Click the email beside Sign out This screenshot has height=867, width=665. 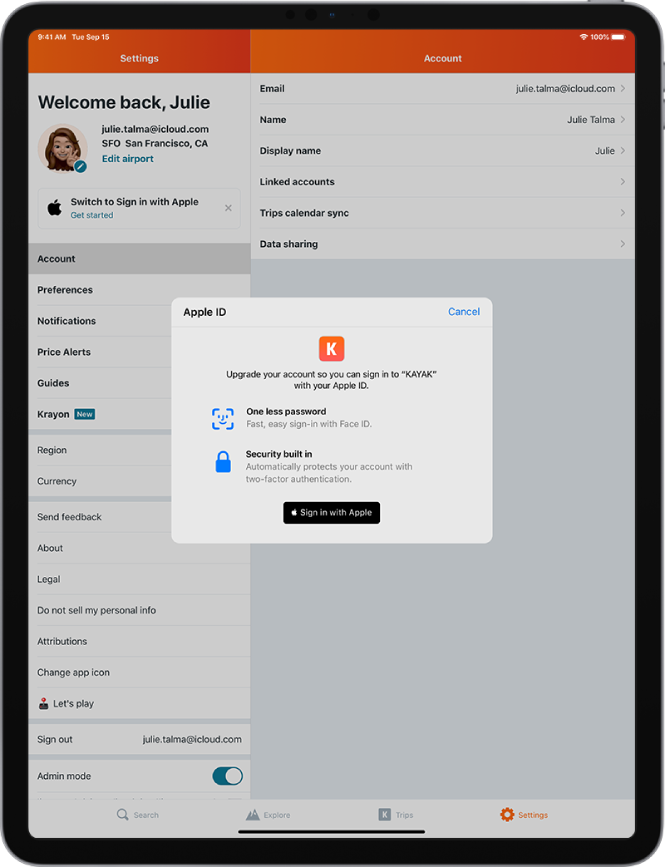[192, 739]
